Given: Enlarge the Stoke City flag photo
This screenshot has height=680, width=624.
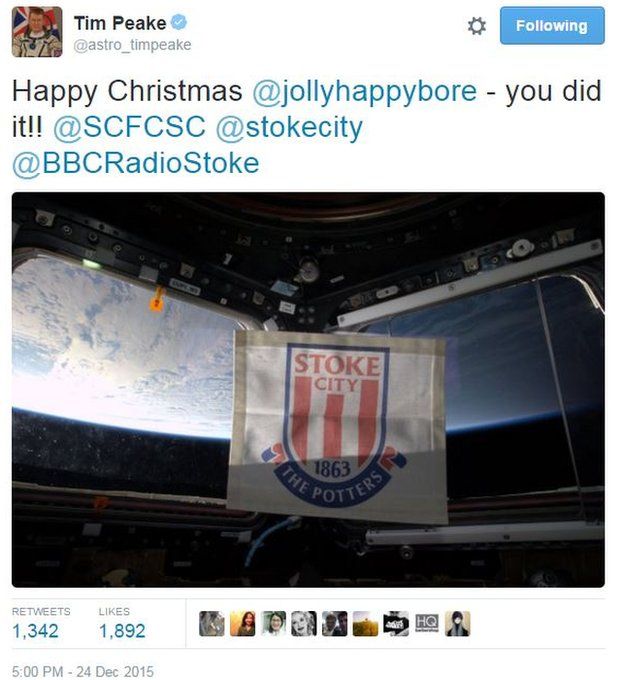Looking at the screenshot, I should click(x=308, y=389).
